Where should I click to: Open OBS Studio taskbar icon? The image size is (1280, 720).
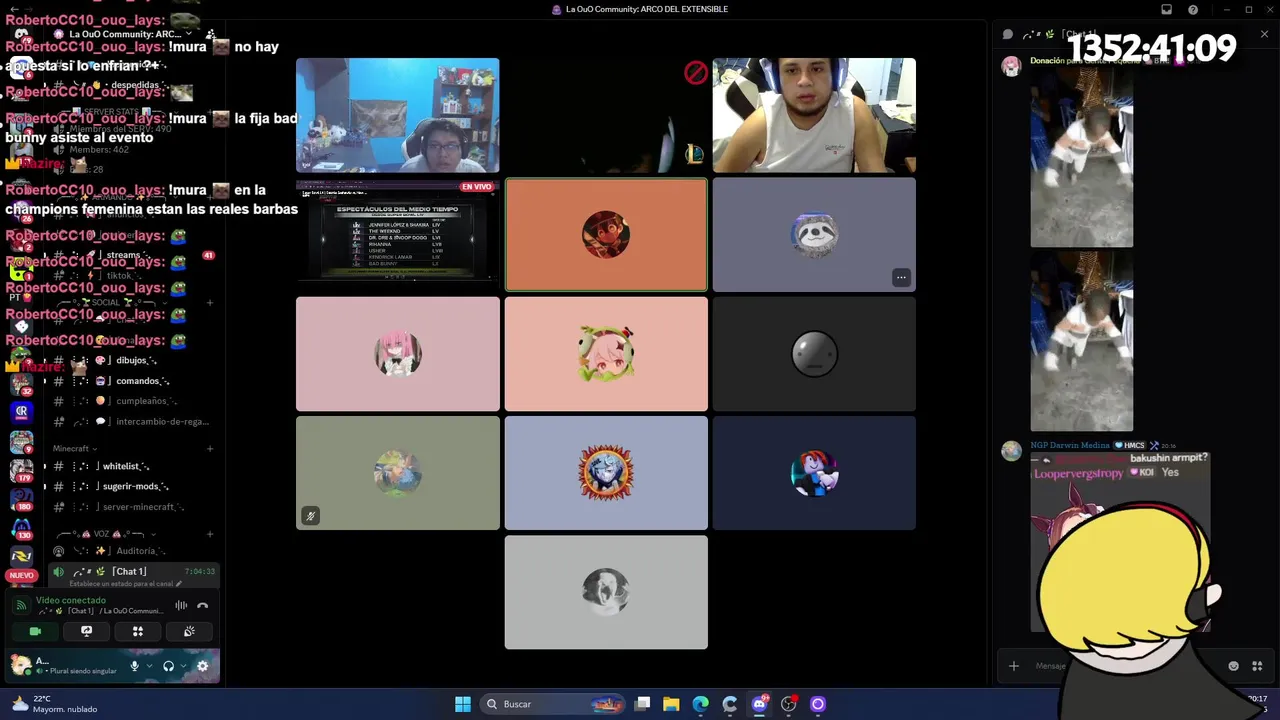[788, 704]
